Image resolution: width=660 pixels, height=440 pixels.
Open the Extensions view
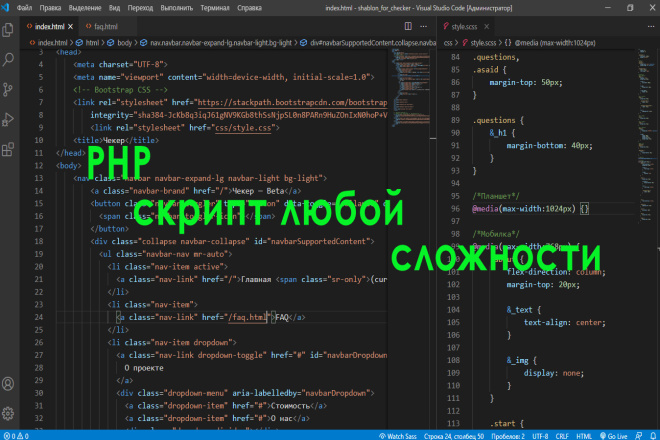[x=8, y=149]
